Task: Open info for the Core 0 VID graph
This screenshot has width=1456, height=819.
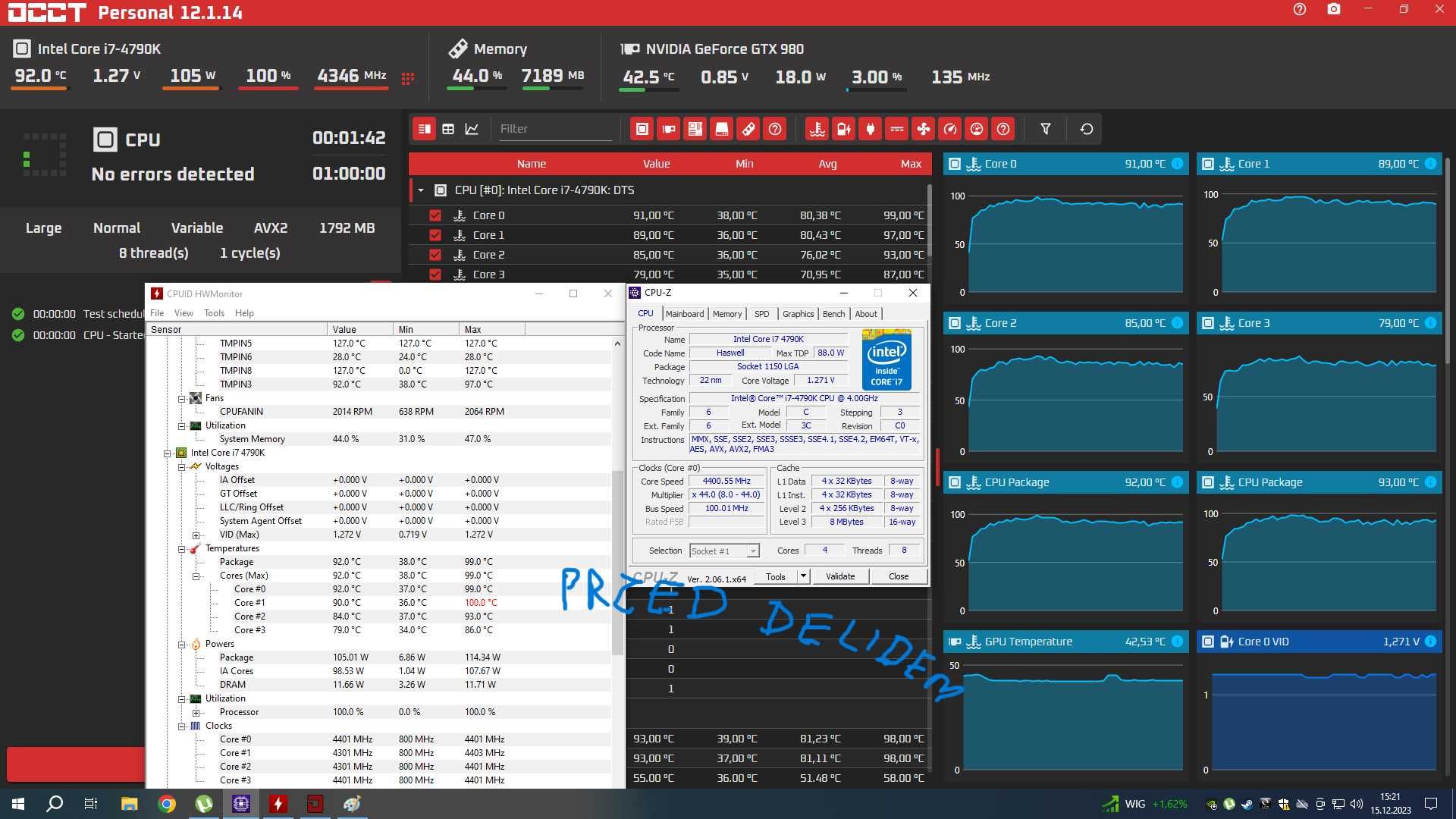Action: click(1430, 642)
